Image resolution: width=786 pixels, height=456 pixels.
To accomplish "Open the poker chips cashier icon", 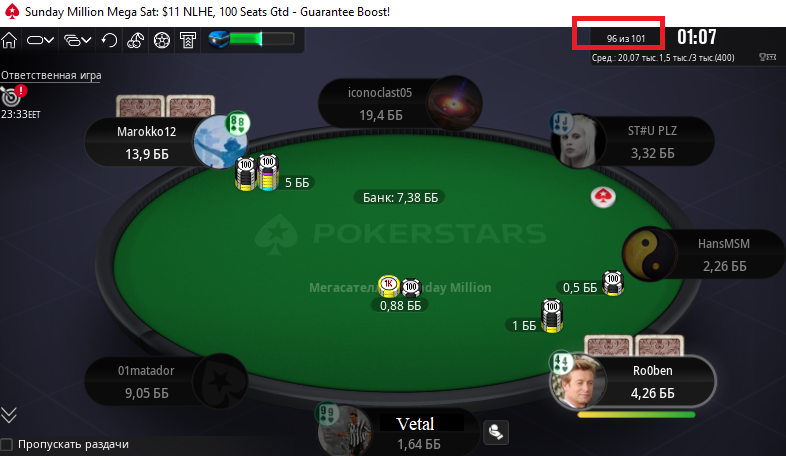I will click(135, 40).
